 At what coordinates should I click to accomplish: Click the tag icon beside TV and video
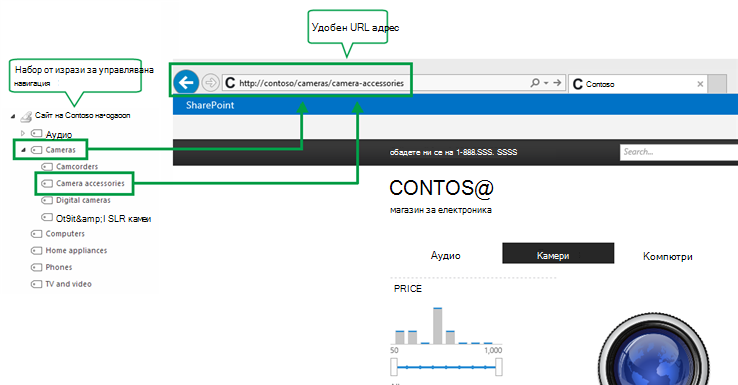pos(36,284)
